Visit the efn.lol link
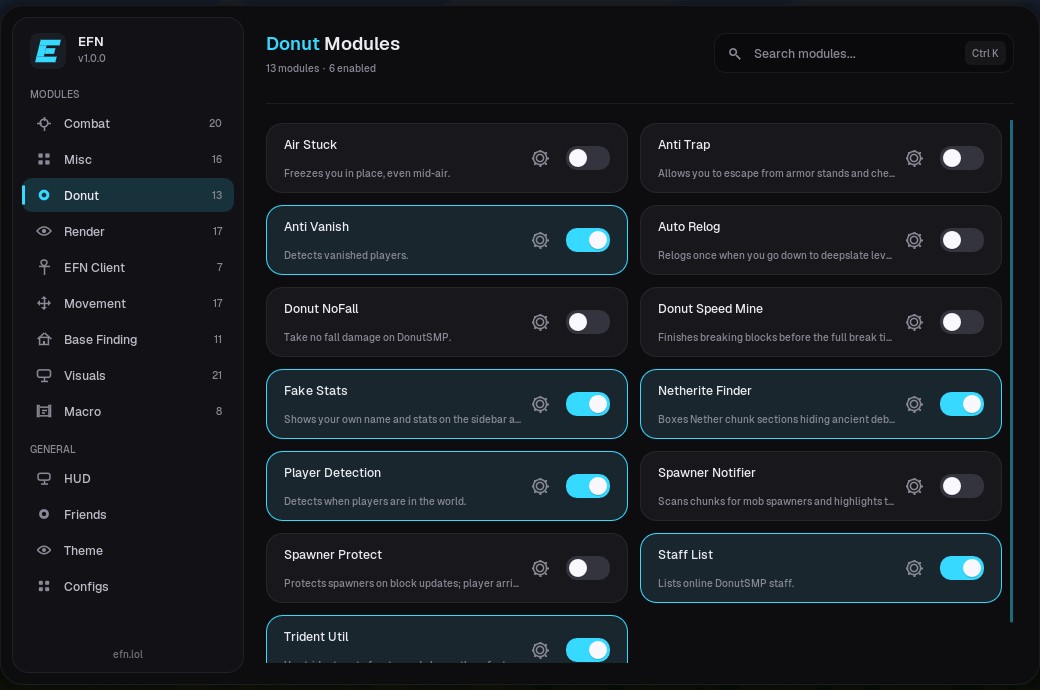This screenshot has width=1040, height=690. [128, 654]
